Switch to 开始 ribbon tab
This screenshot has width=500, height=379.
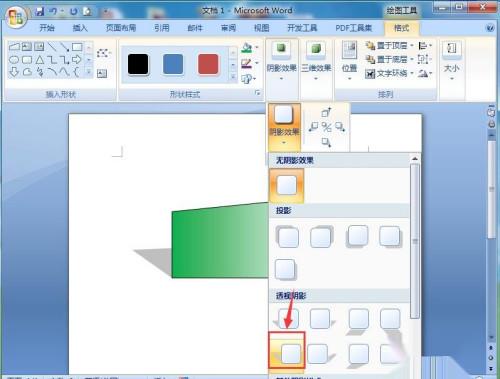tap(47, 28)
